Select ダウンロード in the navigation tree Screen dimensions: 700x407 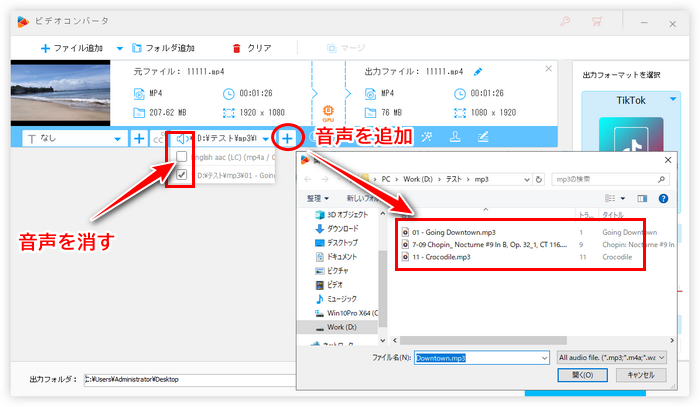click(337, 228)
